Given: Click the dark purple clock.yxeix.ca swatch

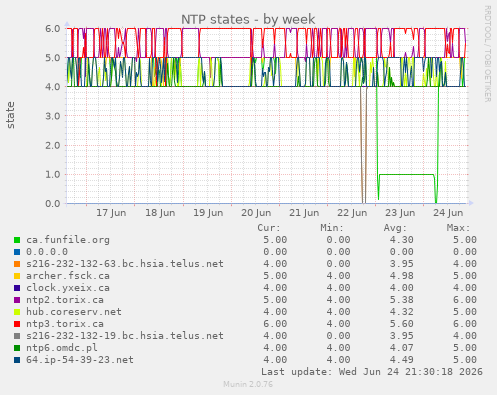Looking at the screenshot, I should (17, 288).
